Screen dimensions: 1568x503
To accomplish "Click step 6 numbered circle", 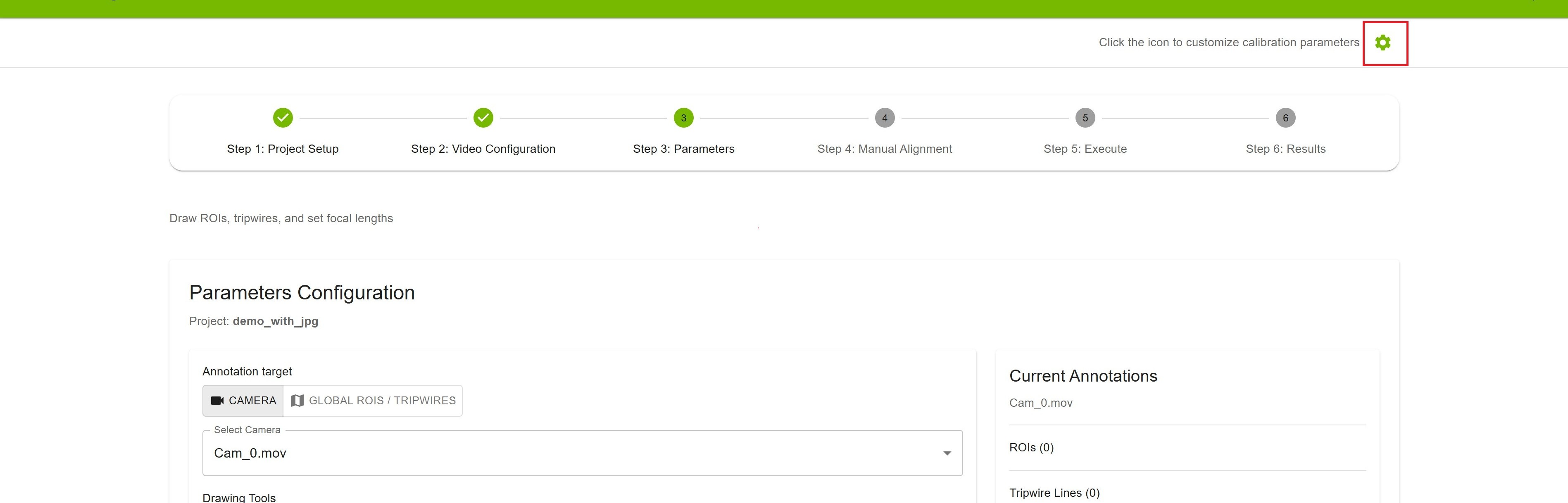I will click(x=1285, y=117).
